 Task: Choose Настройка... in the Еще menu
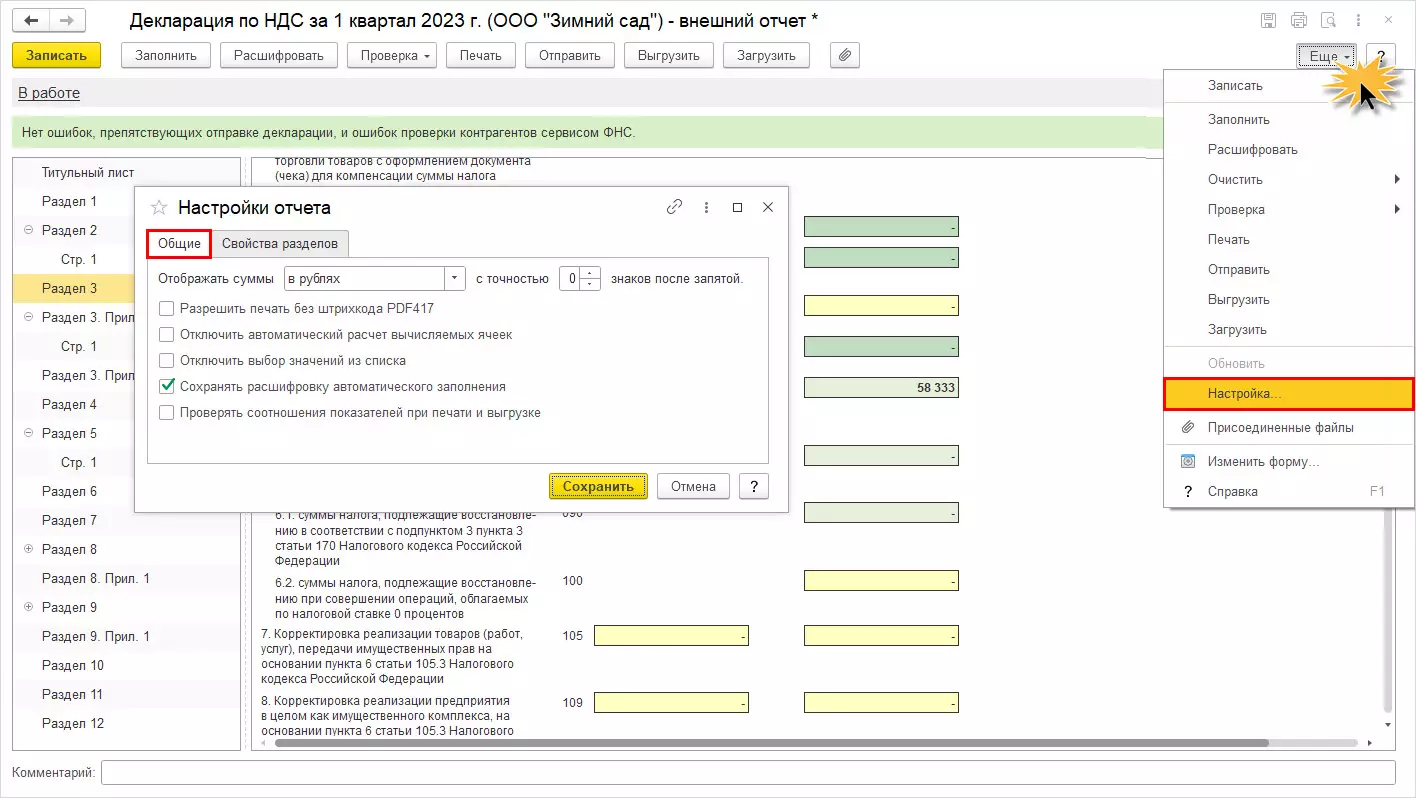1289,394
